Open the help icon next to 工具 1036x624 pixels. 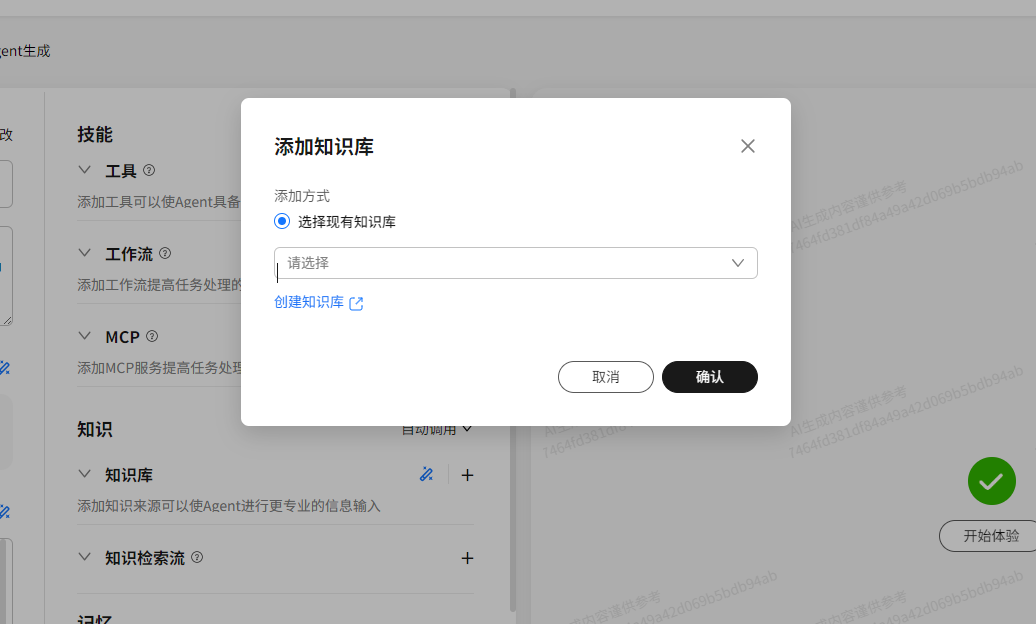click(148, 169)
